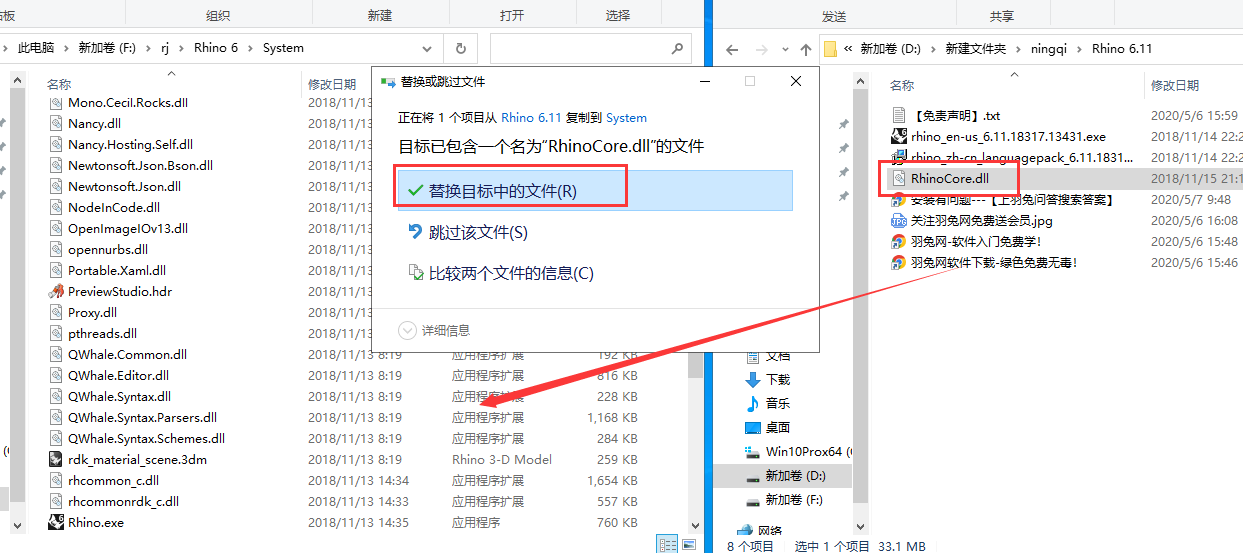Viewport: 1243px width, 553px height.
Task: Select the Win10Prox64 drive in the navigation pane
Action: pyautogui.click(x=802, y=451)
